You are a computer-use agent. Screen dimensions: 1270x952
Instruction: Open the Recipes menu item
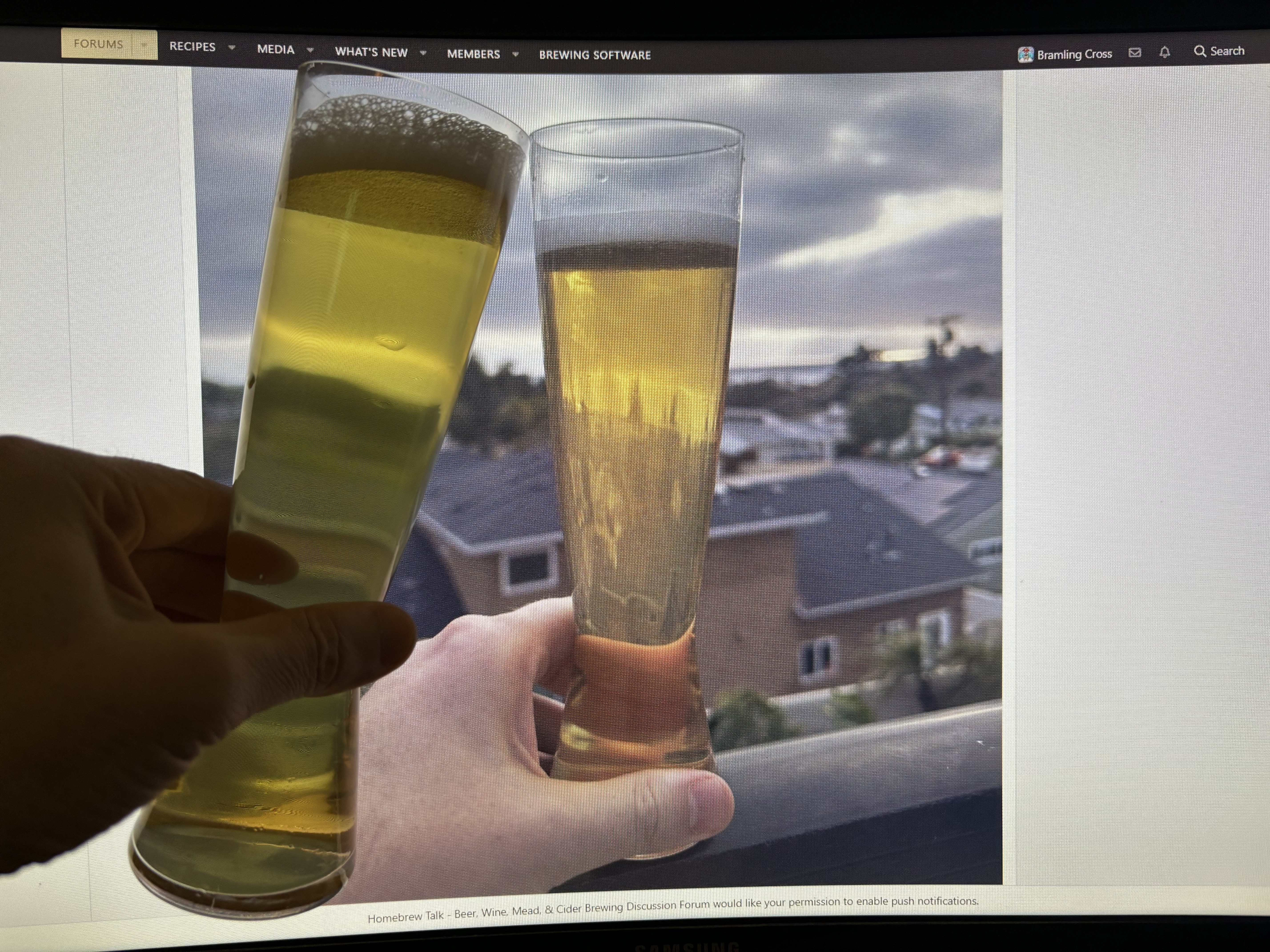192,46
